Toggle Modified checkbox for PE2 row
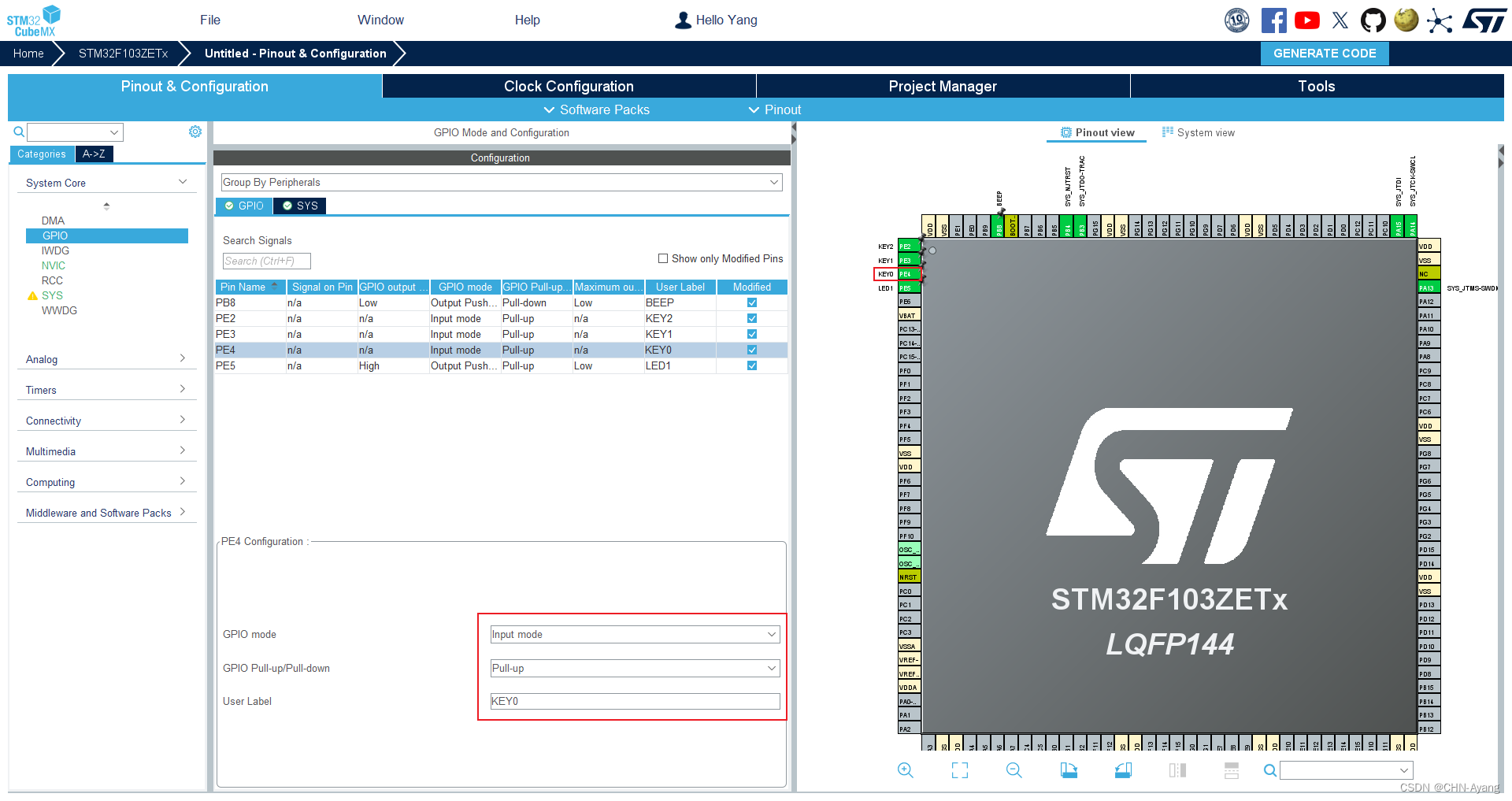The width and height of the screenshot is (1512, 801). pos(752,318)
